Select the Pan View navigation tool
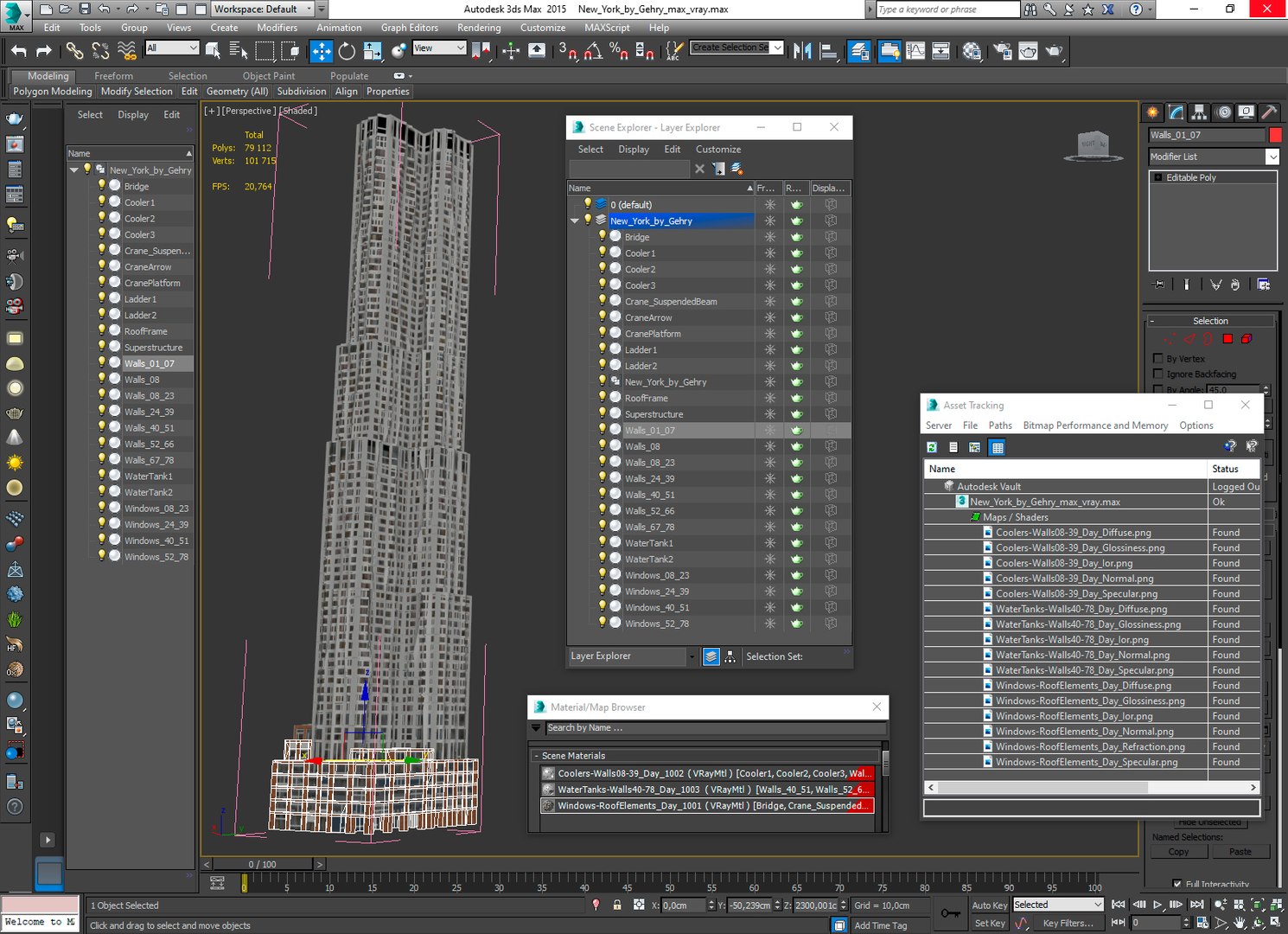This screenshot has height=934, width=1288. tap(1240, 924)
